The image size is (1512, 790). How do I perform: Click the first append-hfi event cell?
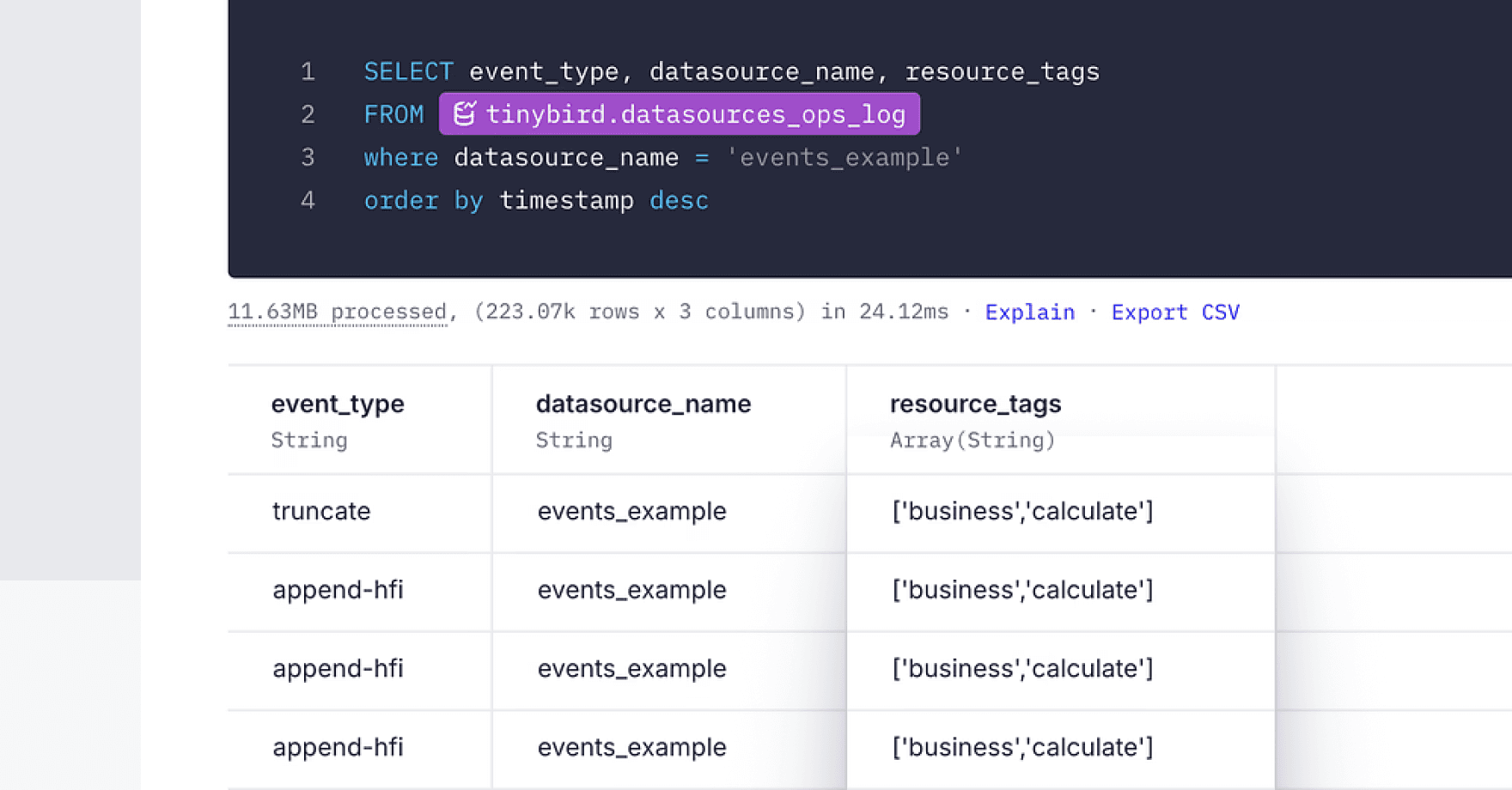point(338,590)
